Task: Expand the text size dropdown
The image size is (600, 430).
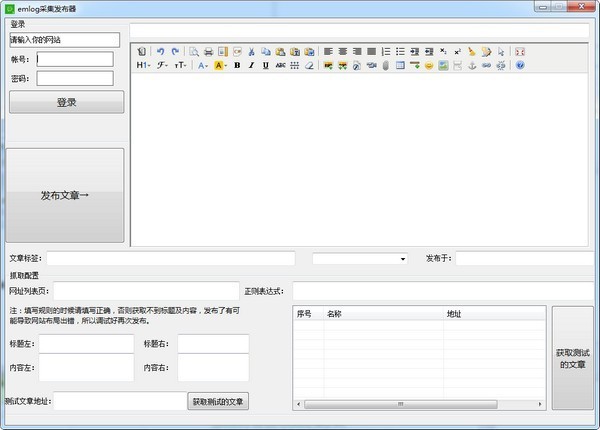Action: 181,65
